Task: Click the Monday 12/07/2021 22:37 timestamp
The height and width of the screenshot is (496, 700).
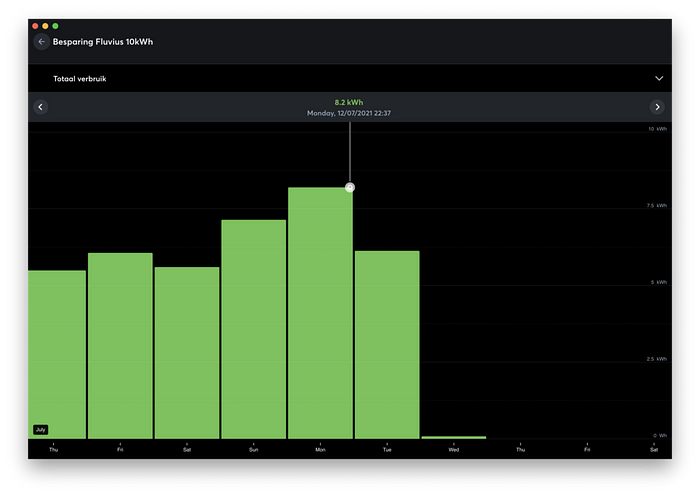Action: (x=349, y=114)
